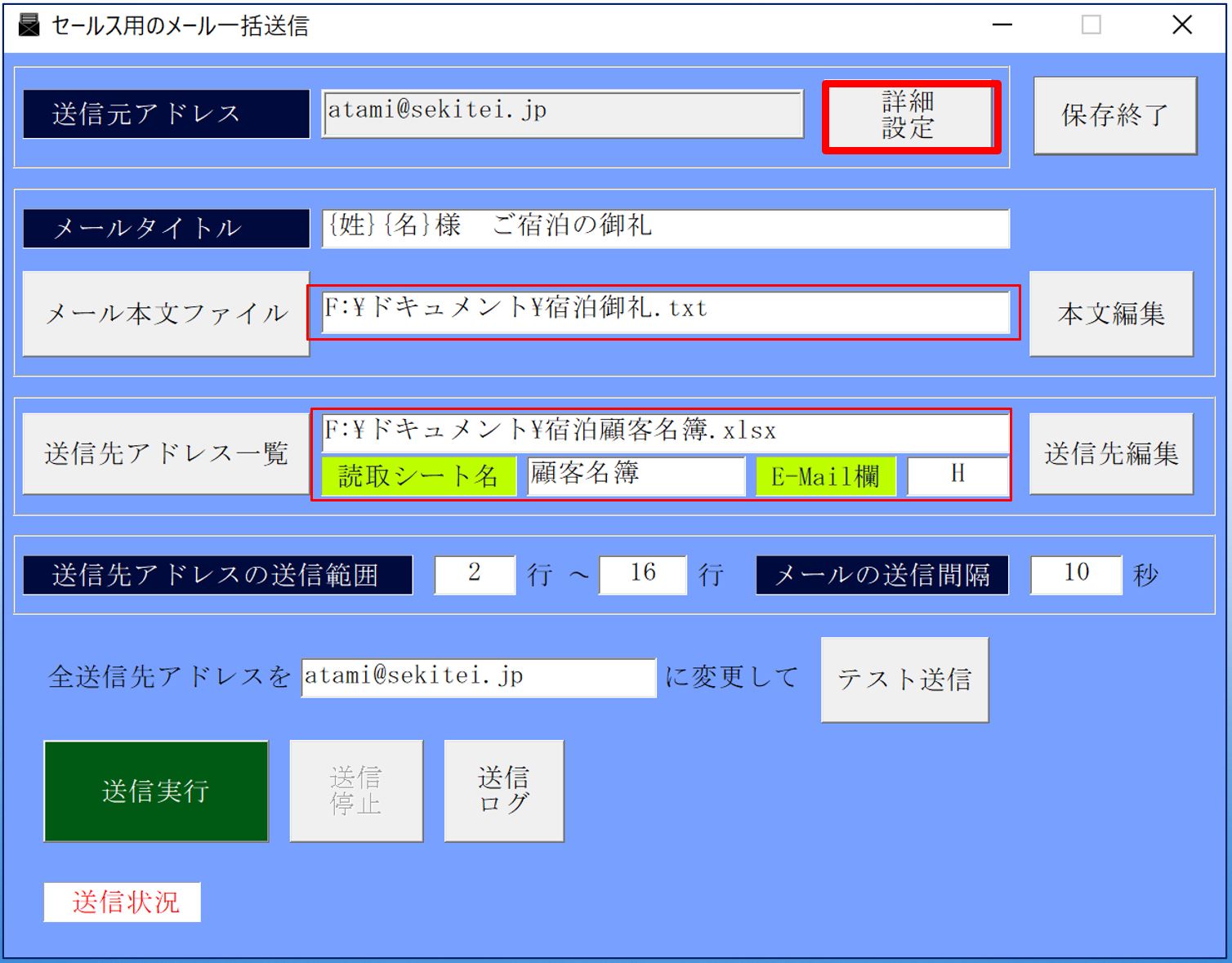The width and height of the screenshot is (1232, 963).
Task: Click the disabled 送信停止 (stop sending) button
Action: (x=355, y=791)
